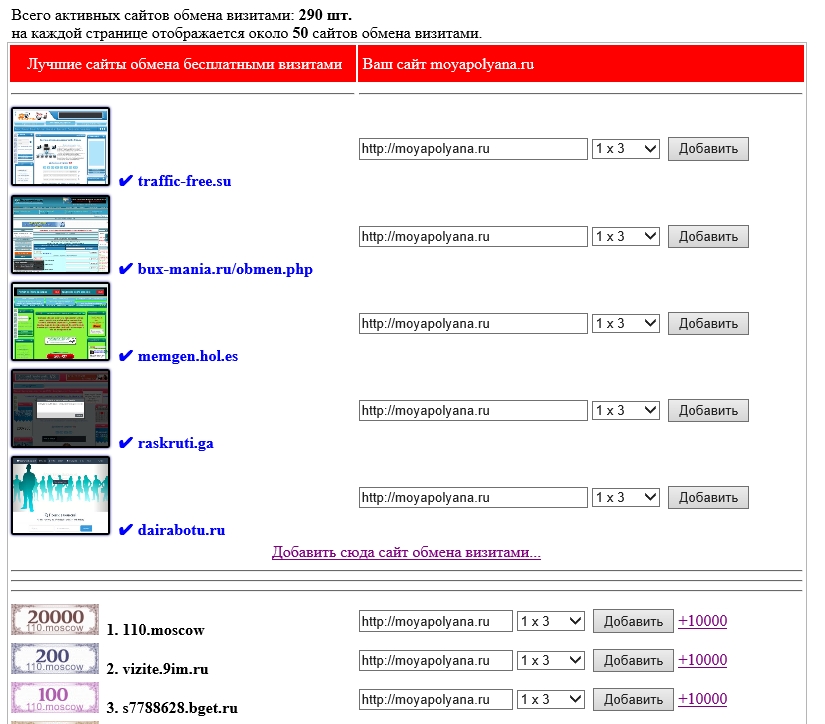This screenshot has width=825, height=724.
Task: Focus the URL field in dairabotu.ru row
Action: point(473,498)
